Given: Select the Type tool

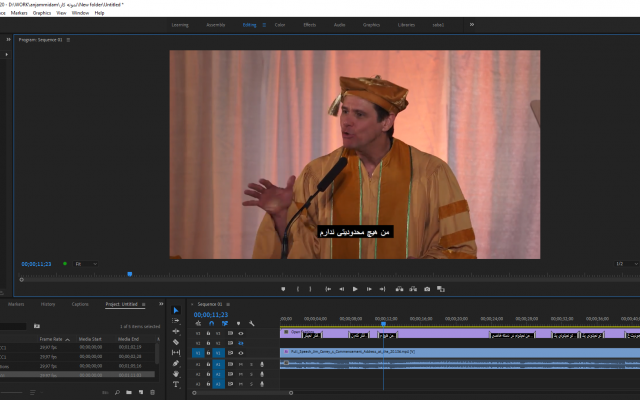Looking at the screenshot, I should click(176, 384).
